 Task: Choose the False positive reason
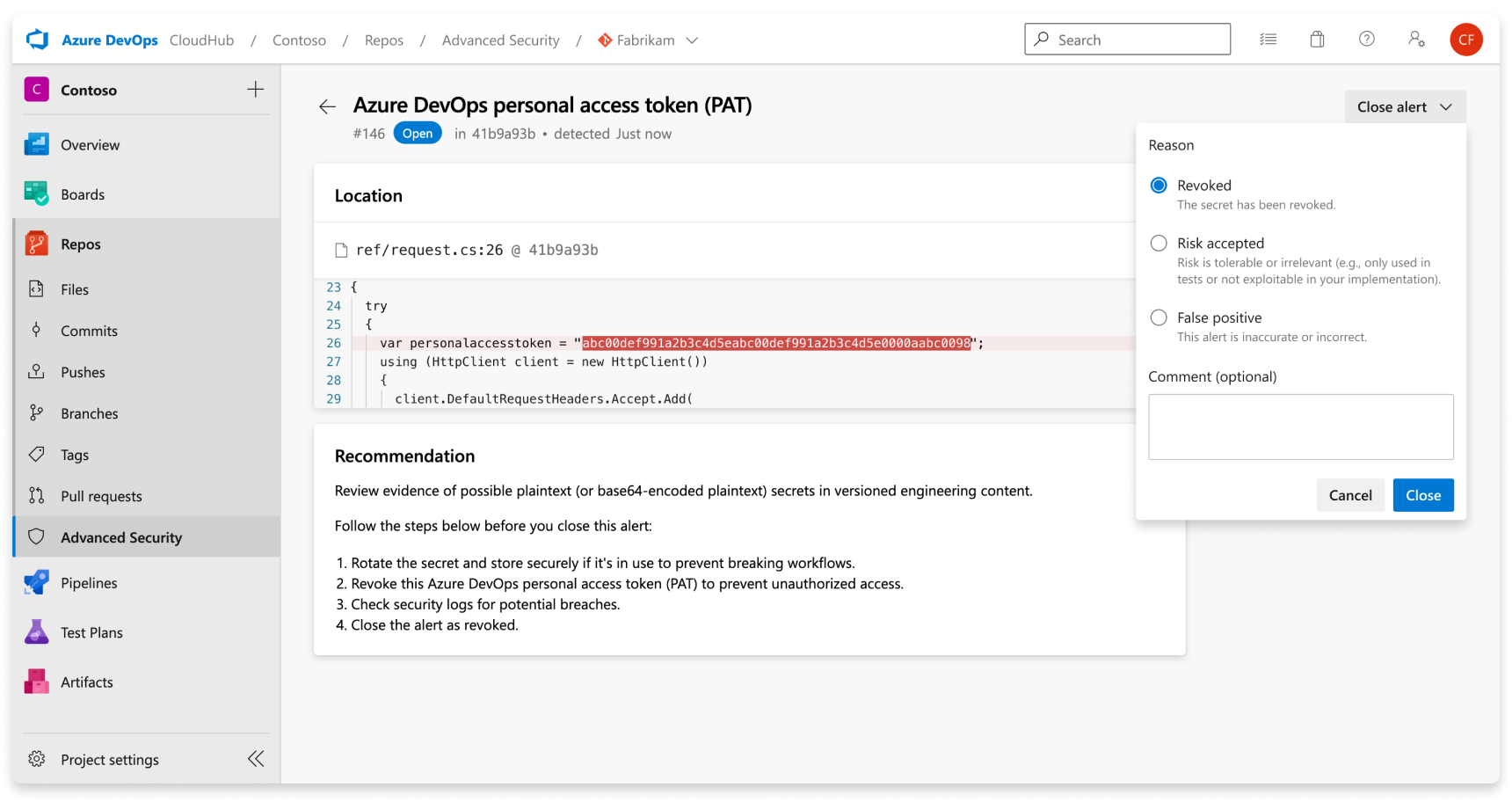(1159, 317)
